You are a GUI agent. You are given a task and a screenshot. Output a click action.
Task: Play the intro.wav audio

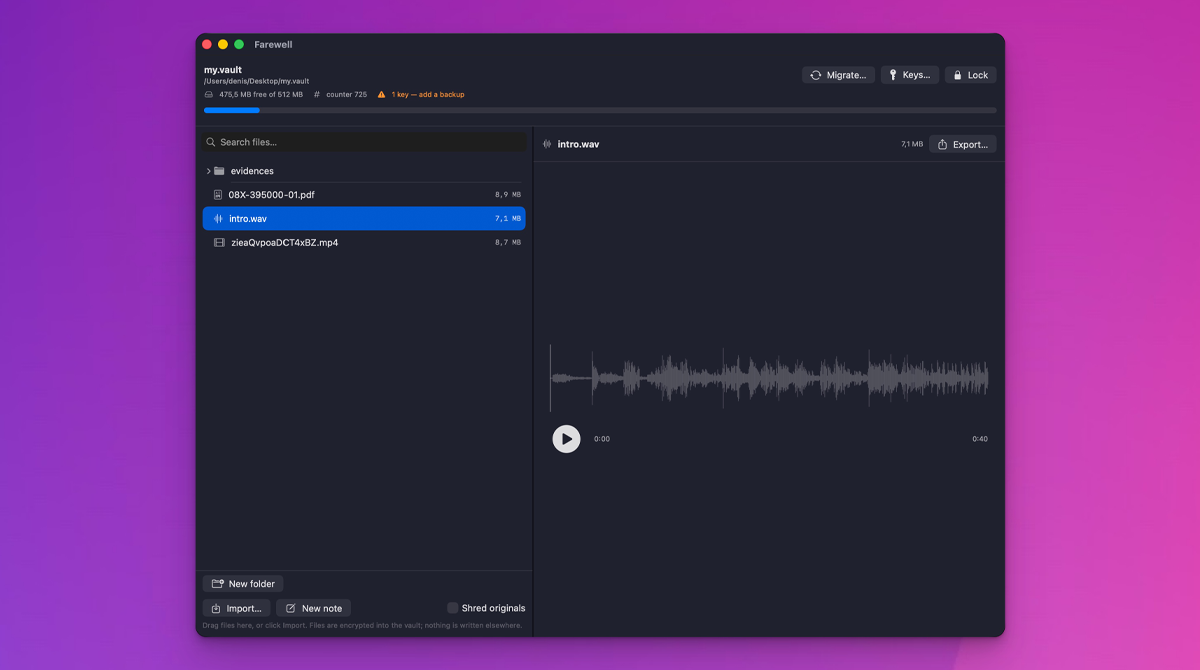click(566, 438)
